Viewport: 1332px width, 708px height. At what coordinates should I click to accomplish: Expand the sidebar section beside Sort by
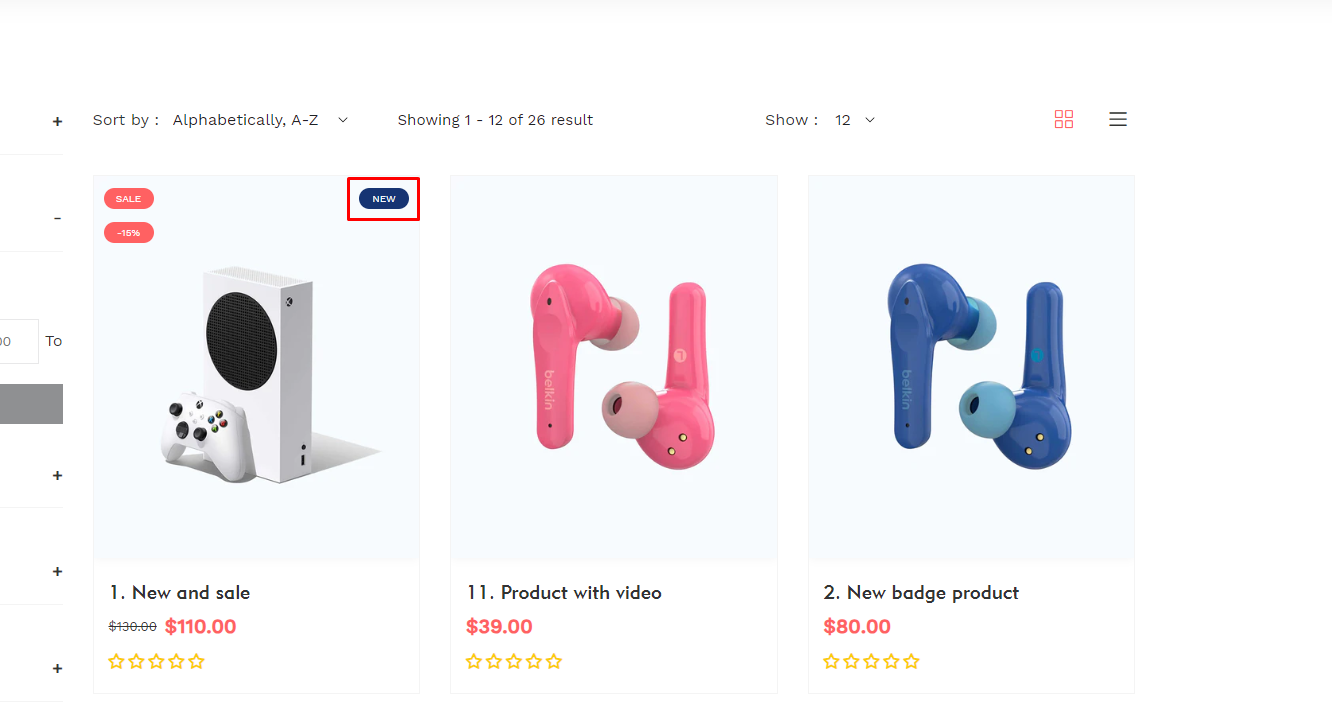[57, 122]
